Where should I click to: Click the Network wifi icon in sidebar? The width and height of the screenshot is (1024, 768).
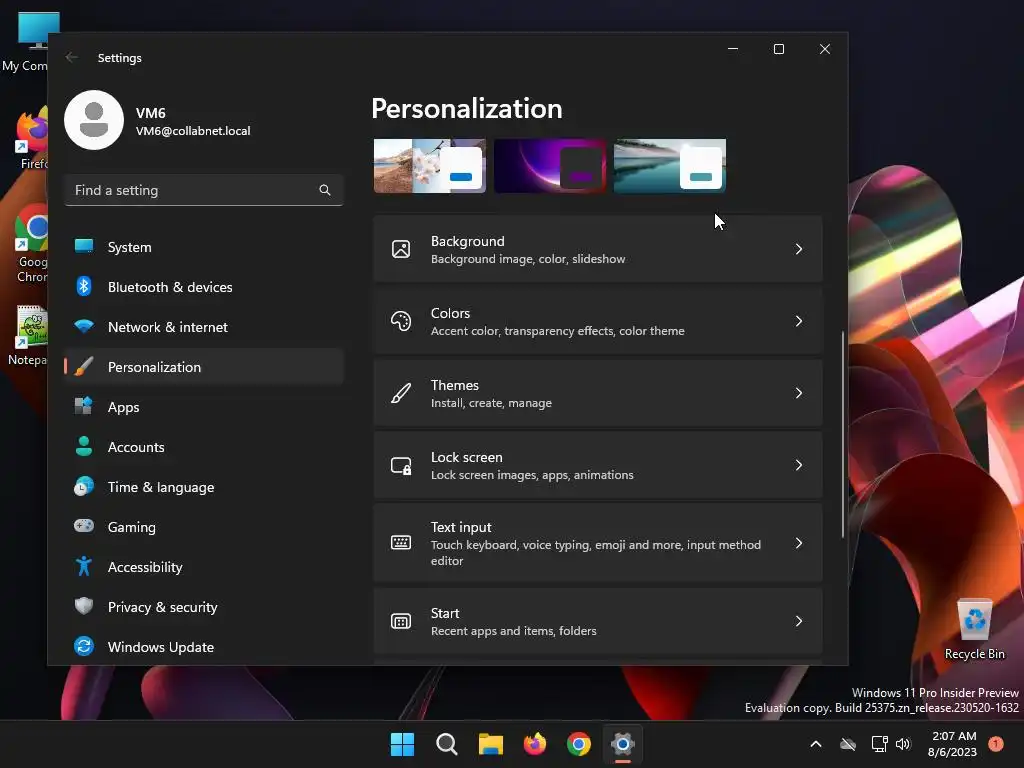point(84,326)
